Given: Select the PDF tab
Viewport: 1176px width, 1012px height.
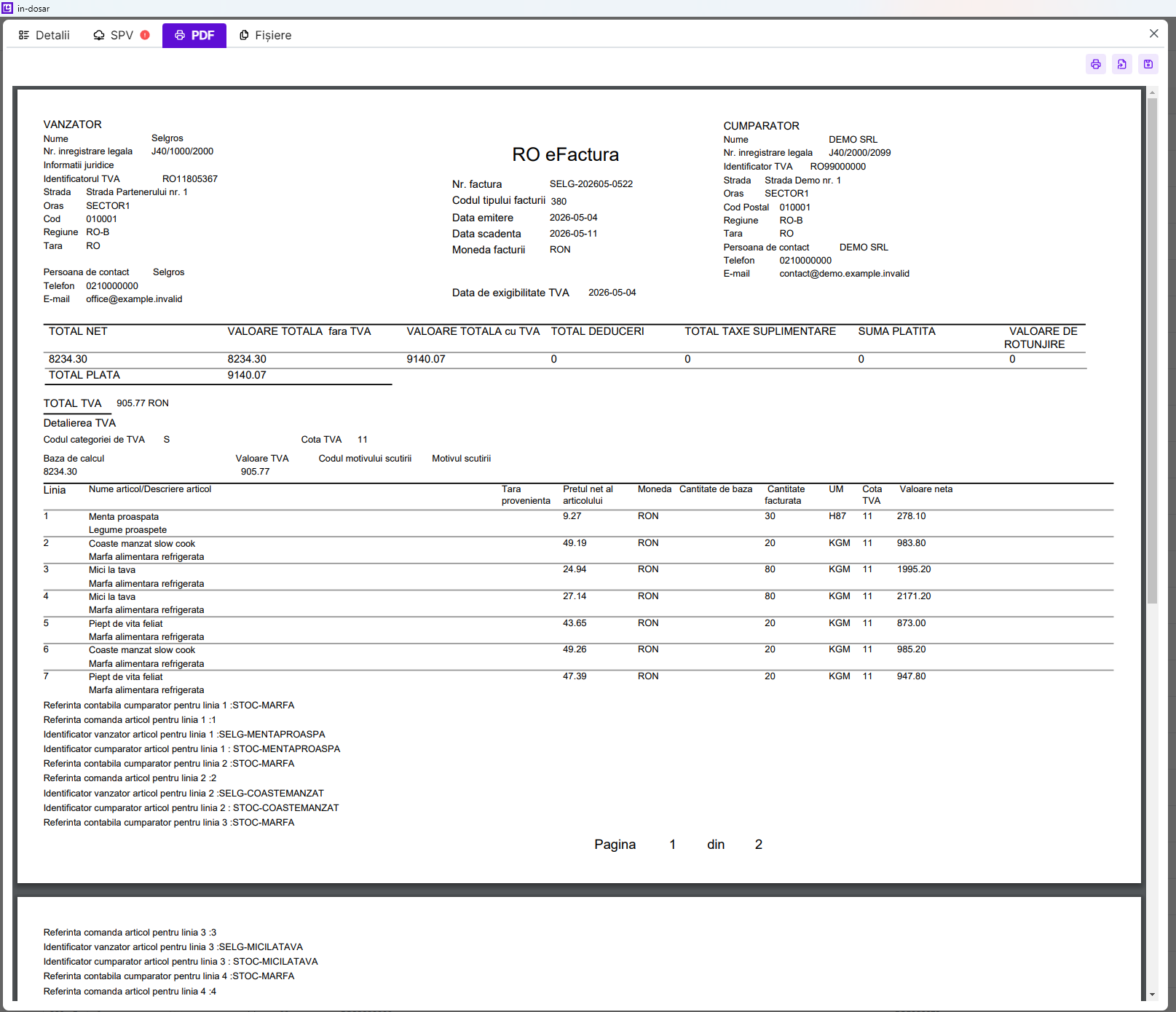Looking at the screenshot, I should 194,35.
